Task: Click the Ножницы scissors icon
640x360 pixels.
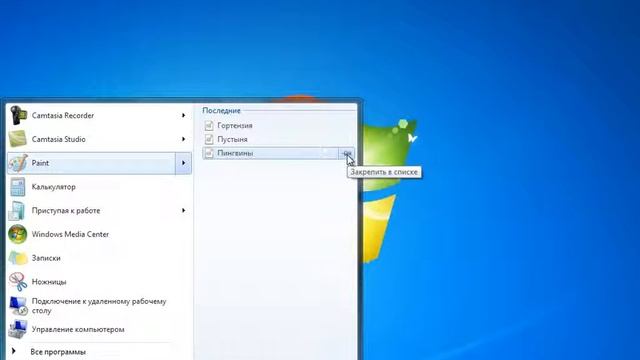Action: (18, 282)
